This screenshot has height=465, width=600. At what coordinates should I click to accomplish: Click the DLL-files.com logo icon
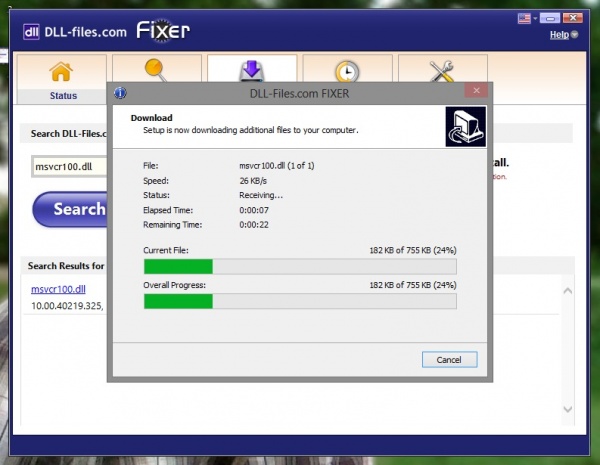(x=31, y=32)
